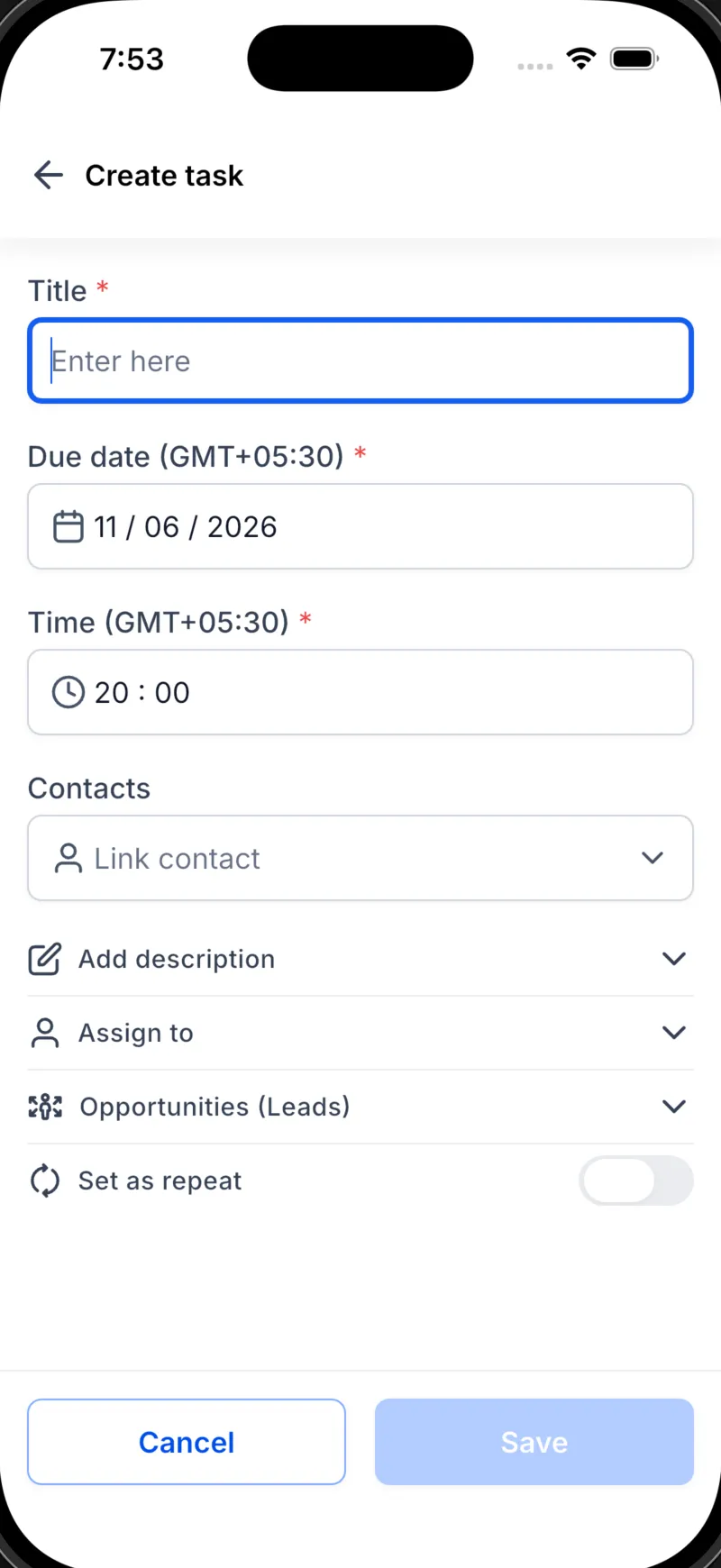Click the Cancel button
This screenshot has height=1568, width=721.
point(187,1442)
